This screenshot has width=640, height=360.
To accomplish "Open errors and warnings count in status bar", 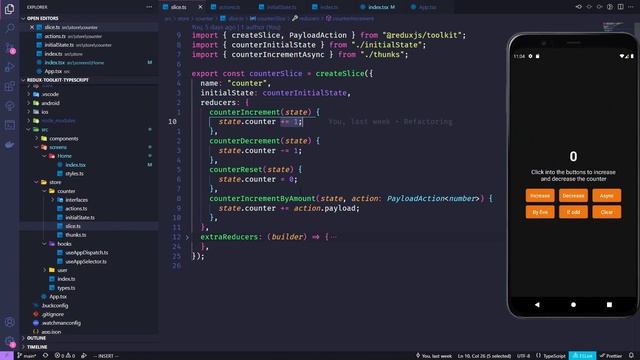I will [x=65, y=356].
